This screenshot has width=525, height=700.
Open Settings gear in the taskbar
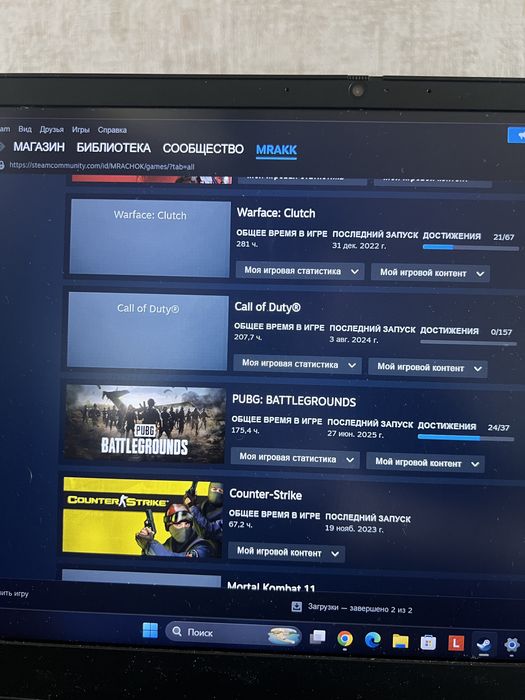(x=512, y=645)
